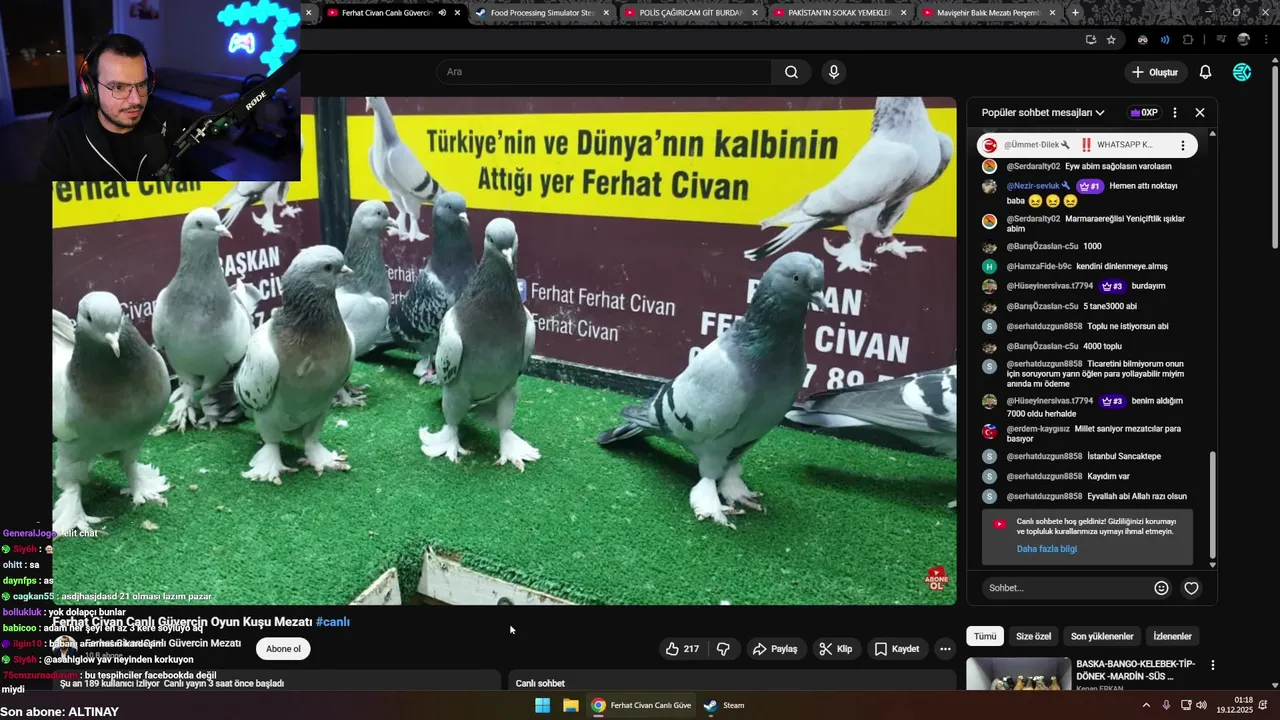Screen dimensions: 1280x720
Task: Save the video with Kaydet
Action: tap(896, 649)
